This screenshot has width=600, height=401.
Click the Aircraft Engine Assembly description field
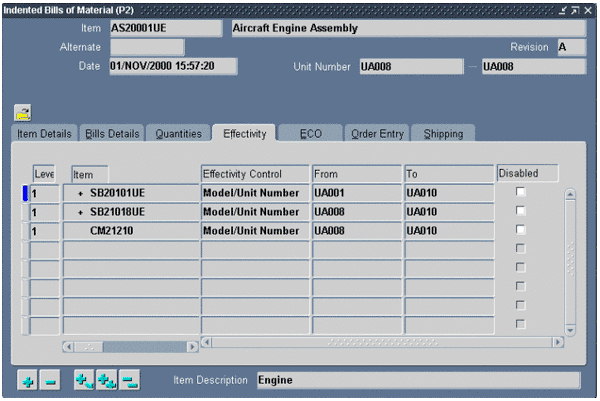pyautogui.click(x=409, y=28)
